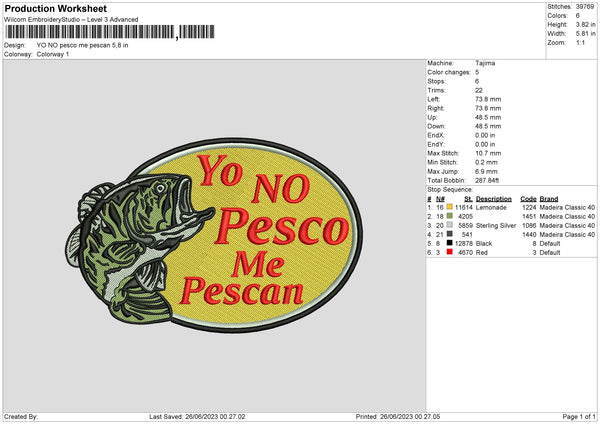Screen dimensions: 600x424
Task: Click the Trims value 22
Action: coord(479,90)
